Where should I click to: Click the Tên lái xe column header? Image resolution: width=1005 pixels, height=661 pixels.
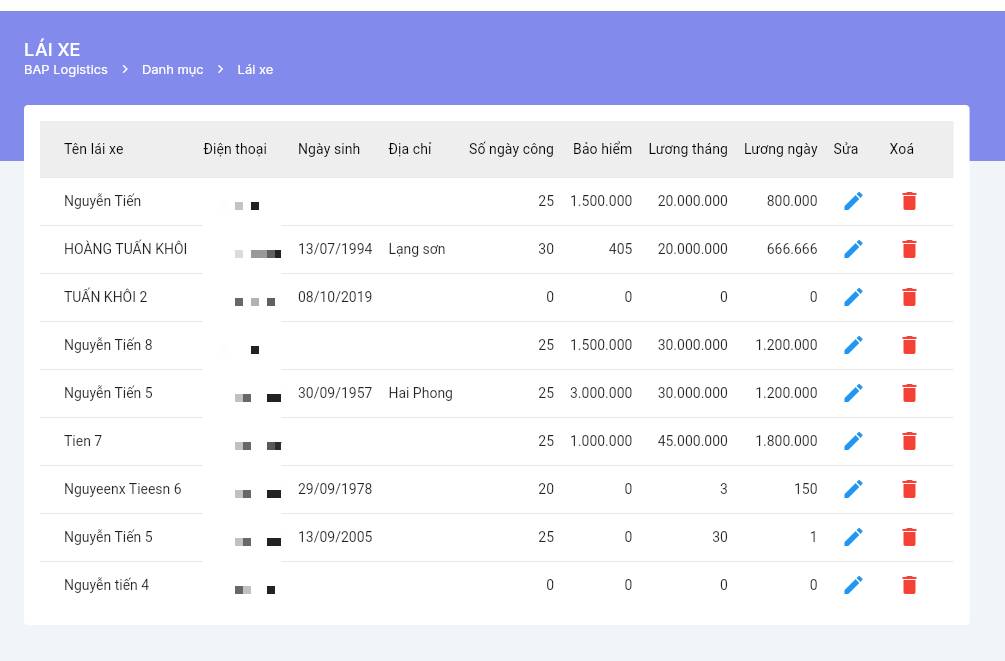click(94, 149)
